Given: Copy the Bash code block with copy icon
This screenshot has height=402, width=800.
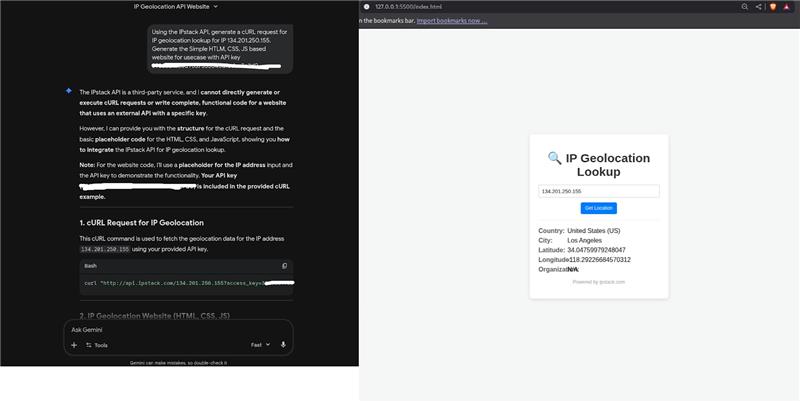Looking at the screenshot, I should click(284, 266).
